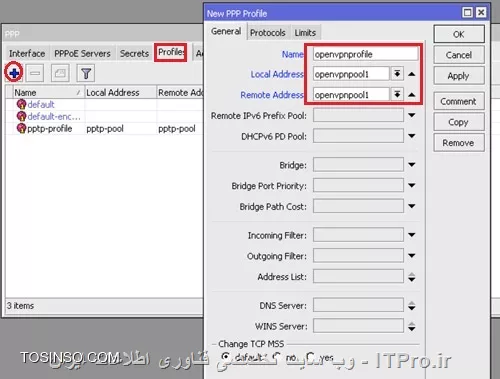Expand Incoming Filter field
Screen dimensions: 500x379
(412, 235)
